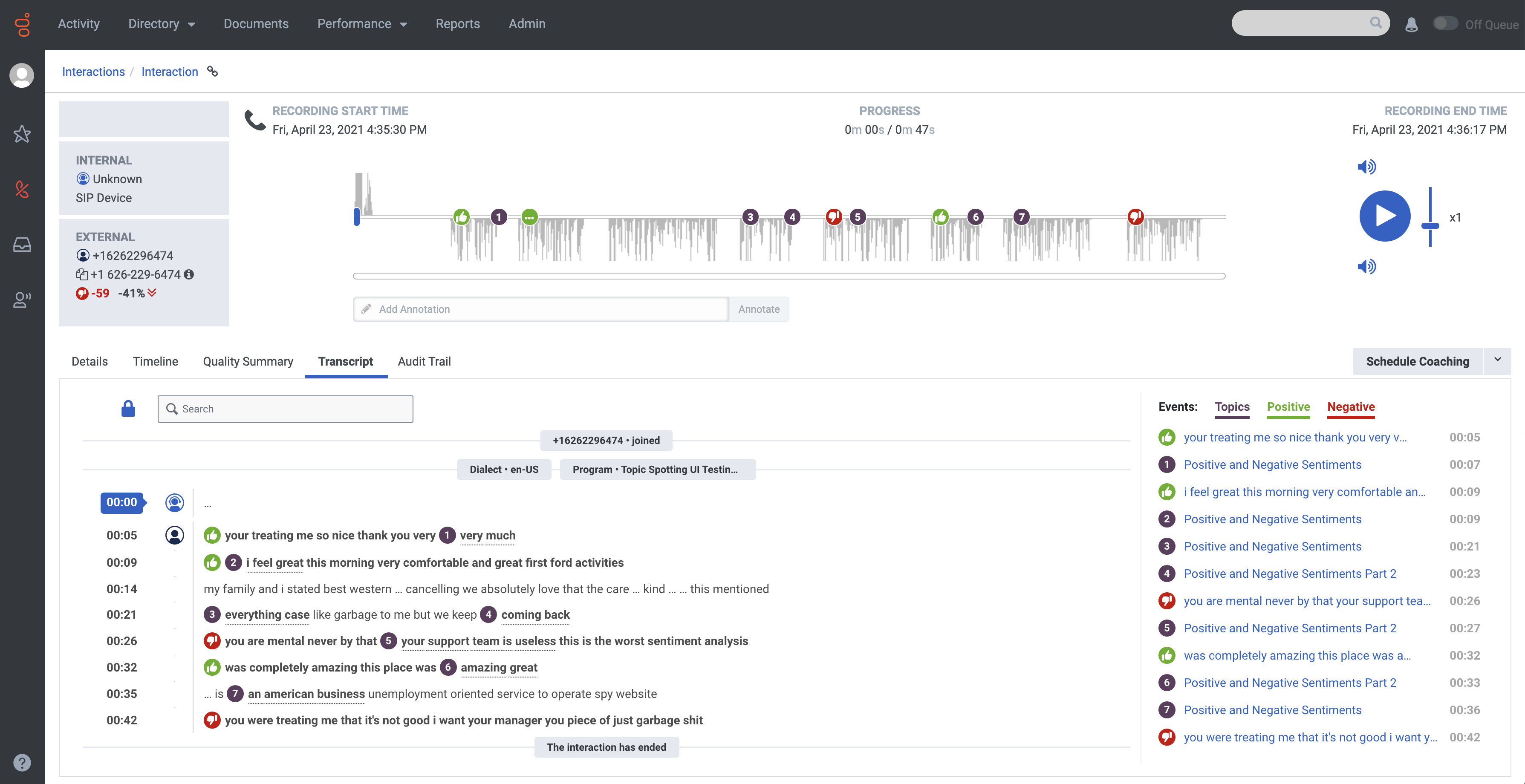Navigate back via the Interactions breadcrumb link
1525x784 pixels.
click(93, 72)
